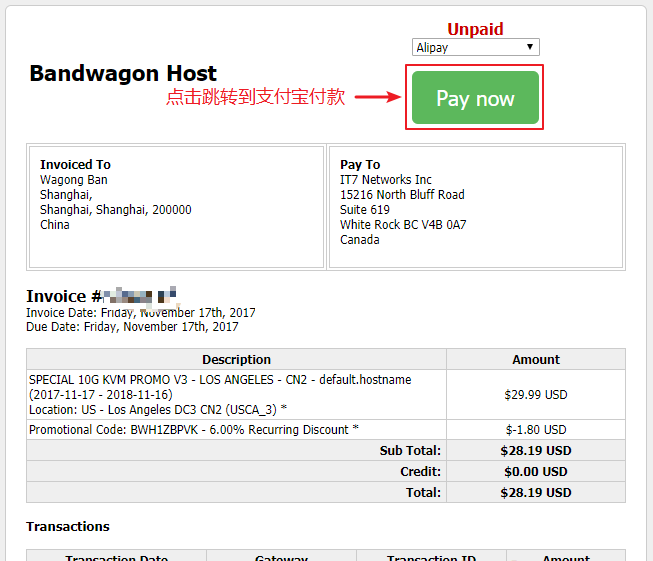Click the blurred invoice number
Screen dimensions: 653x561
pyautogui.click(x=140, y=296)
